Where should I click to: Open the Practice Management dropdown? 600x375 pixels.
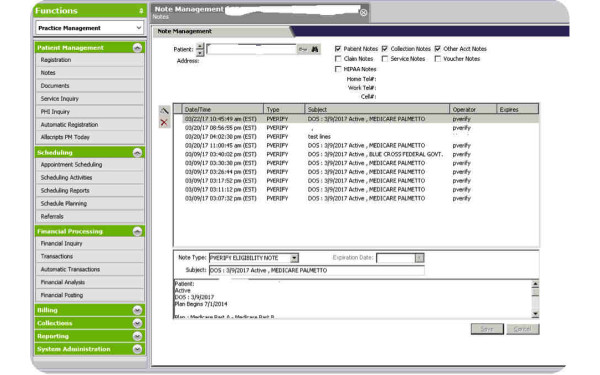[x=90, y=28]
